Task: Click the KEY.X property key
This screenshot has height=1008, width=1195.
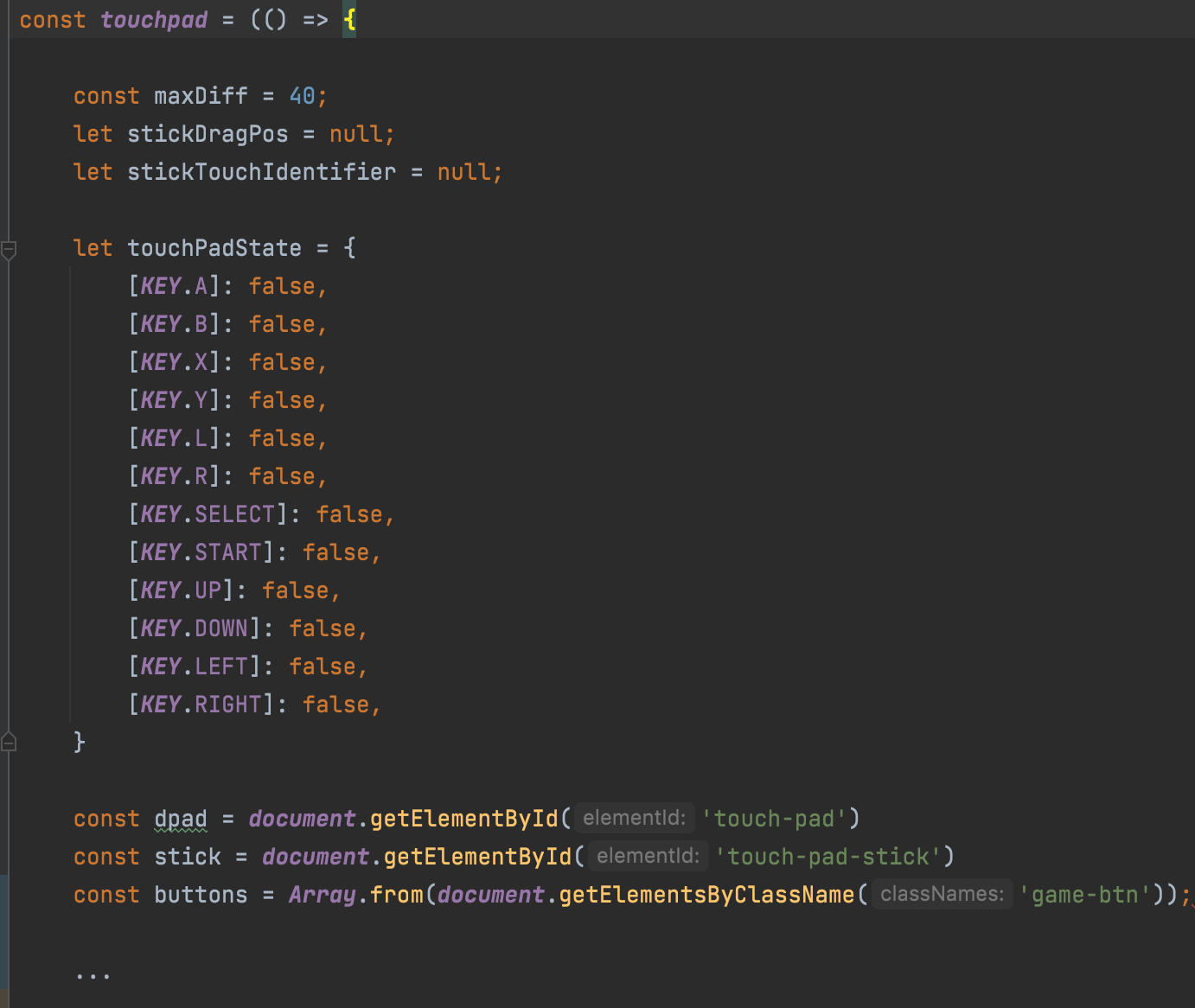Action: click(174, 362)
